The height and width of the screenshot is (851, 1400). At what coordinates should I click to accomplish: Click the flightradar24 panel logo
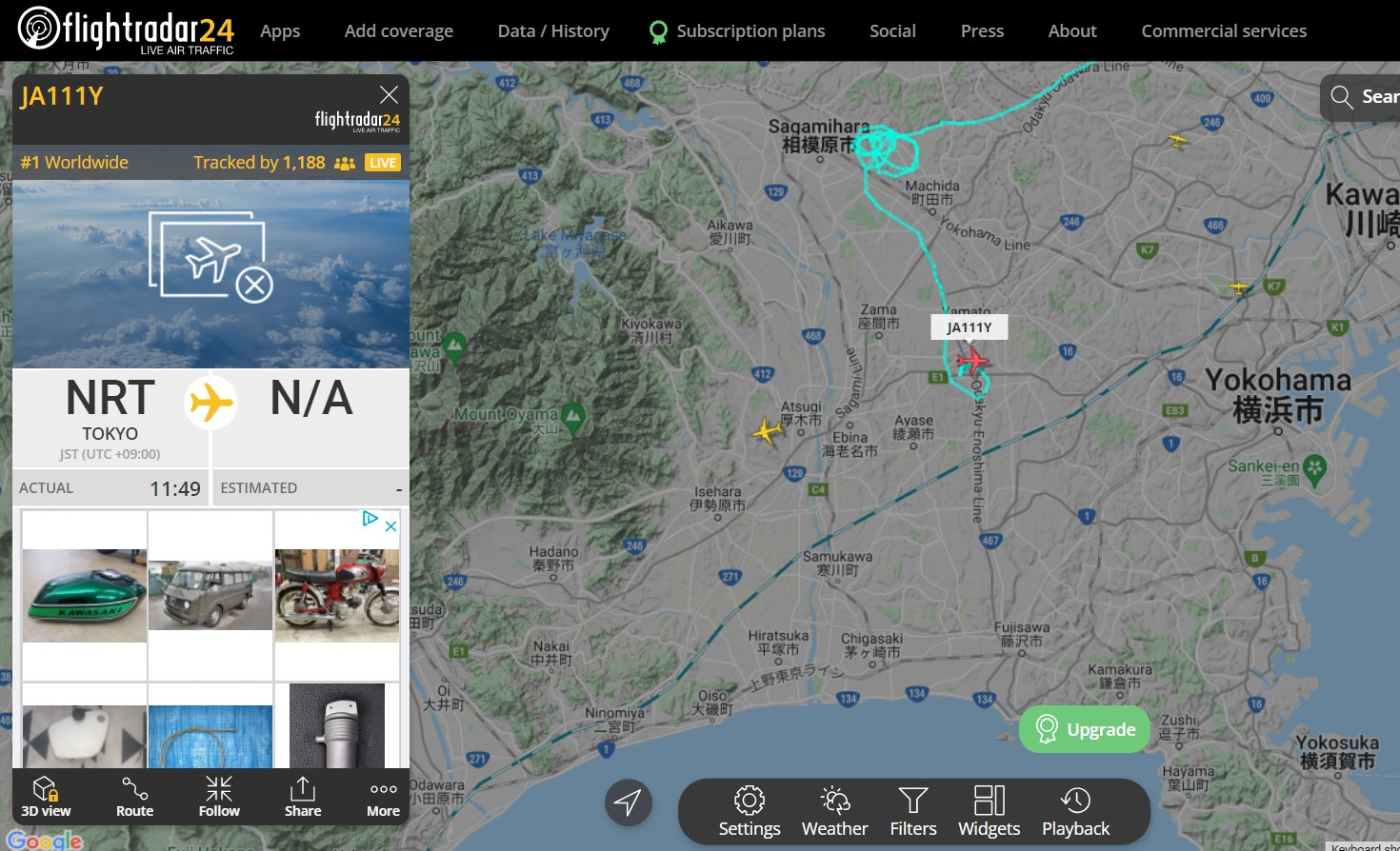pyautogui.click(x=357, y=121)
